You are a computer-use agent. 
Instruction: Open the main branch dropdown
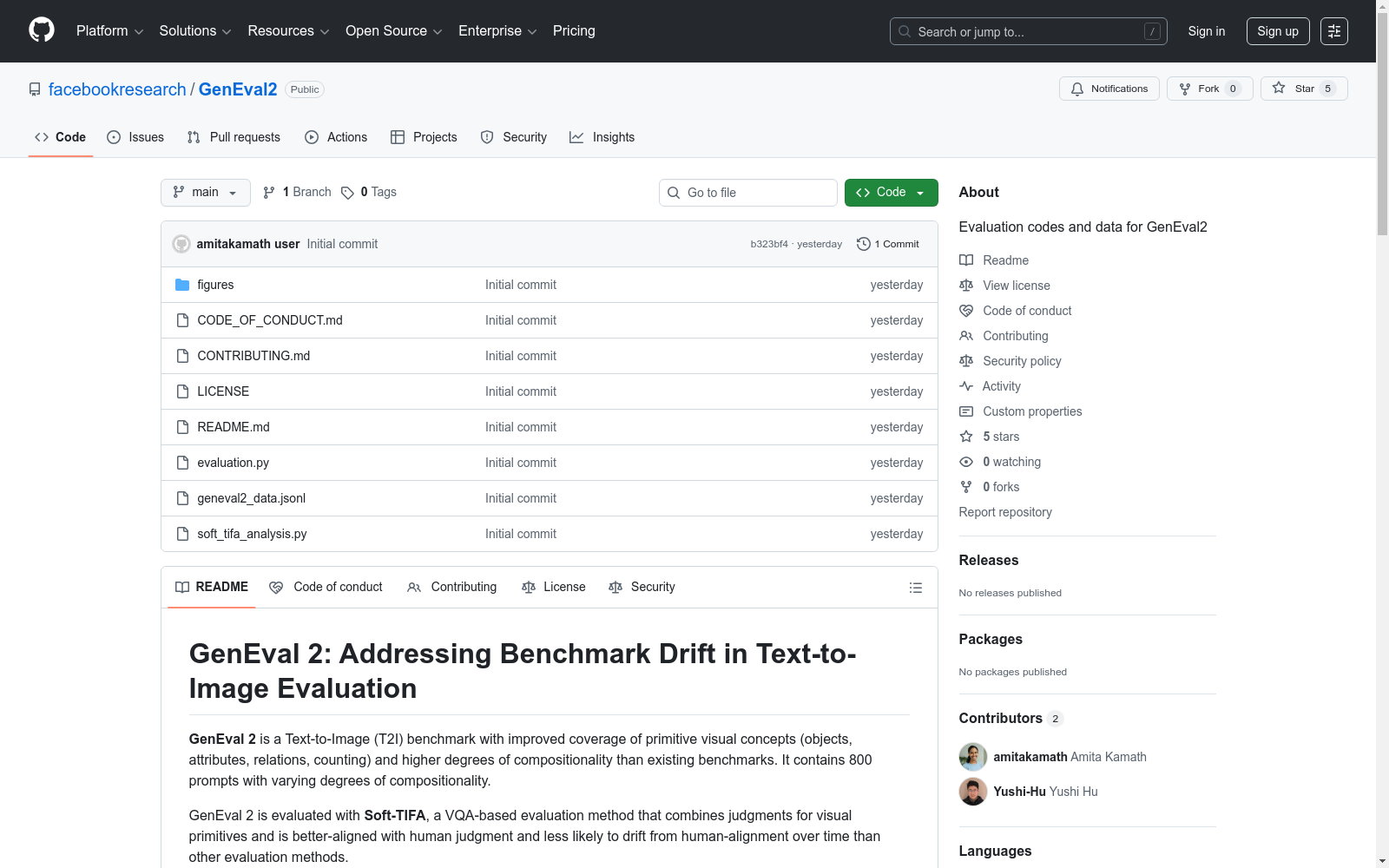(x=206, y=193)
